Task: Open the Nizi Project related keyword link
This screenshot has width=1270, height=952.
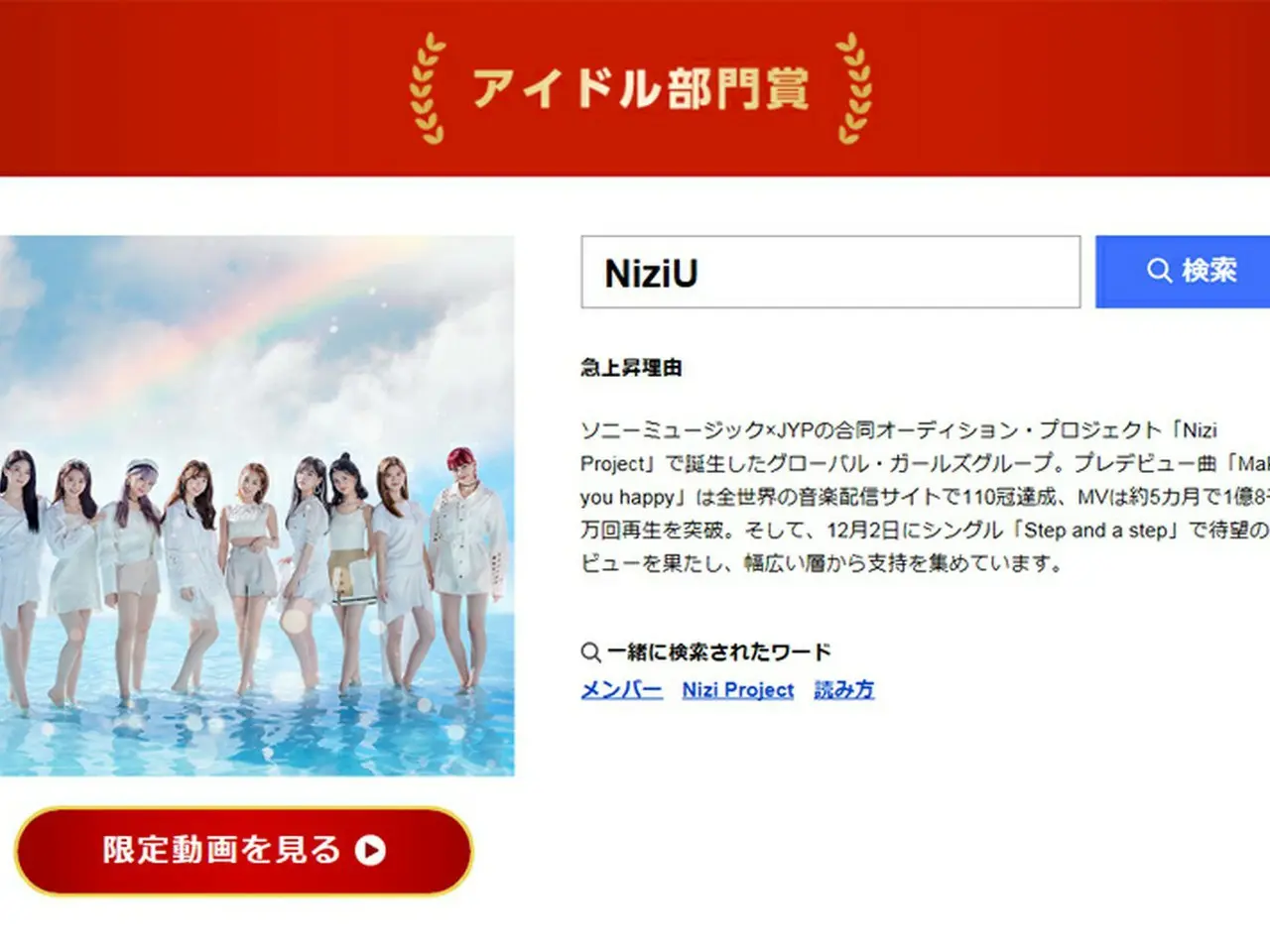Action: point(738,689)
